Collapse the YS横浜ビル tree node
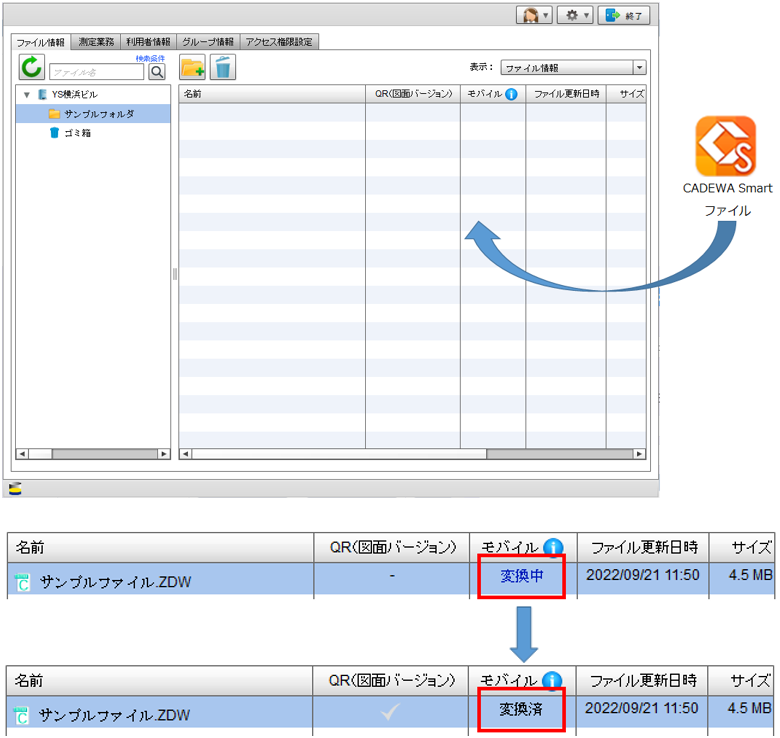Viewport: 780px width, 738px height. tap(27, 94)
